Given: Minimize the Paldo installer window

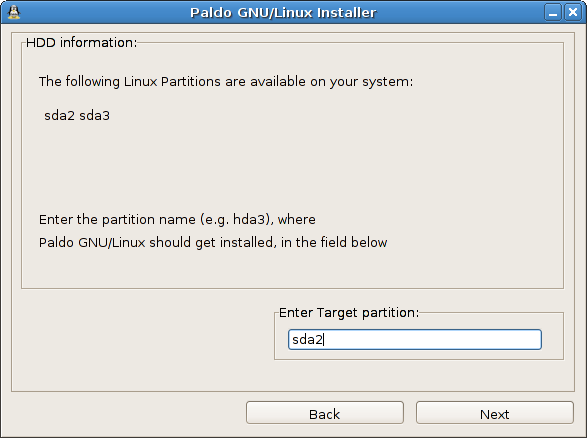Looking at the screenshot, I should 553,13.
